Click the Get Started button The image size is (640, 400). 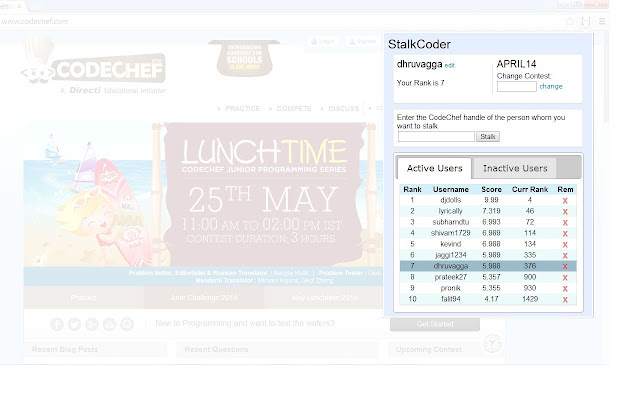(434, 324)
